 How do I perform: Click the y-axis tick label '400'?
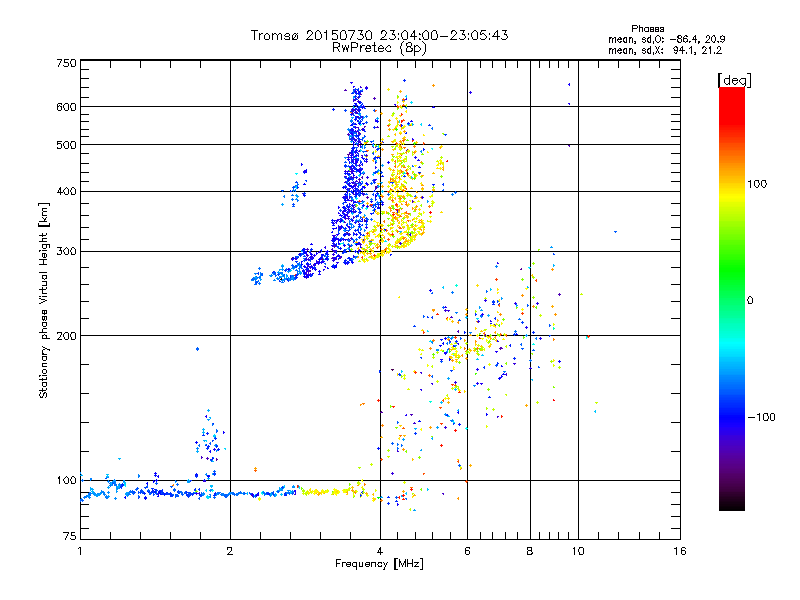pos(66,191)
